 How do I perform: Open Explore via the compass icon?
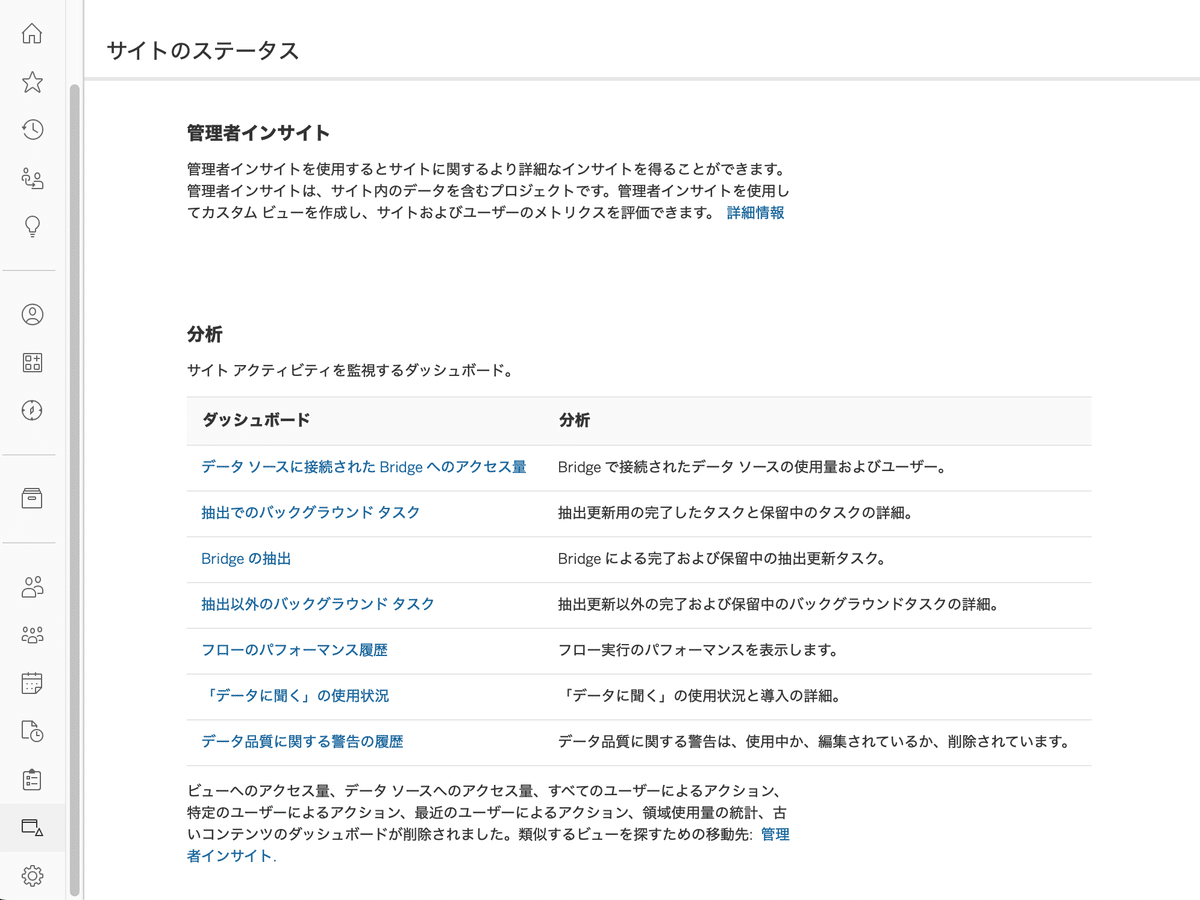pyautogui.click(x=32, y=411)
